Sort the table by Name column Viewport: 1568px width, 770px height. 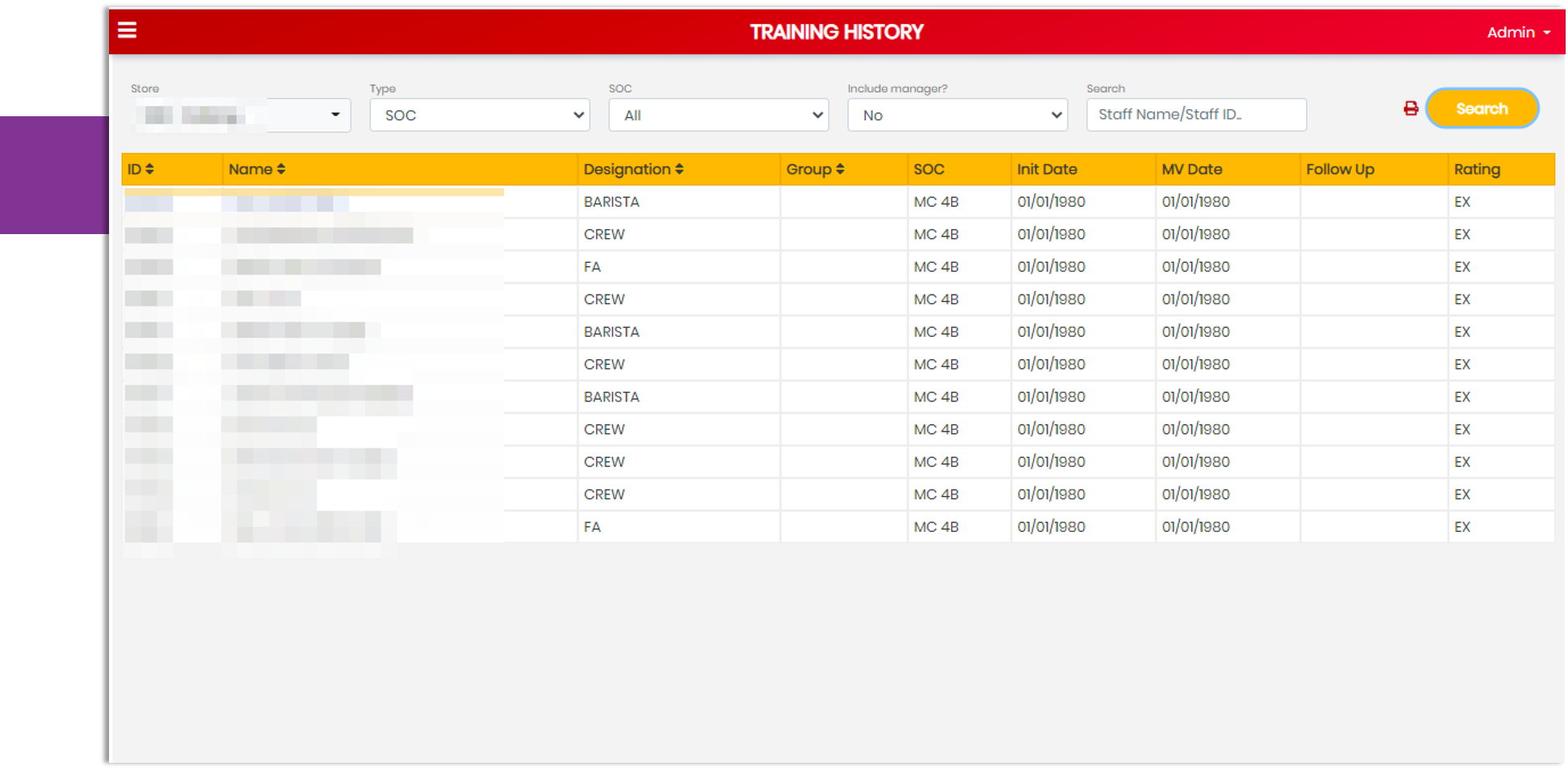pos(257,169)
